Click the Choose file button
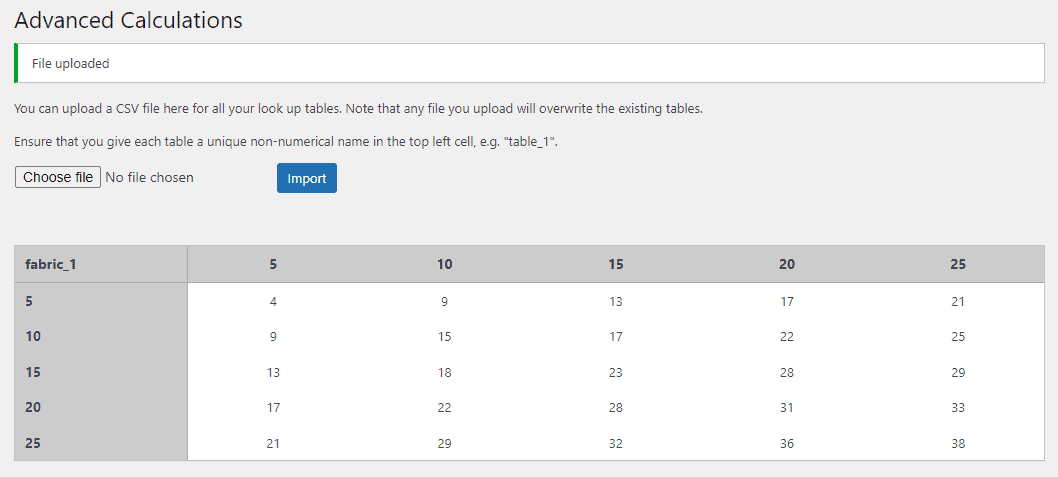The width and height of the screenshot is (1058, 477). [58, 177]
